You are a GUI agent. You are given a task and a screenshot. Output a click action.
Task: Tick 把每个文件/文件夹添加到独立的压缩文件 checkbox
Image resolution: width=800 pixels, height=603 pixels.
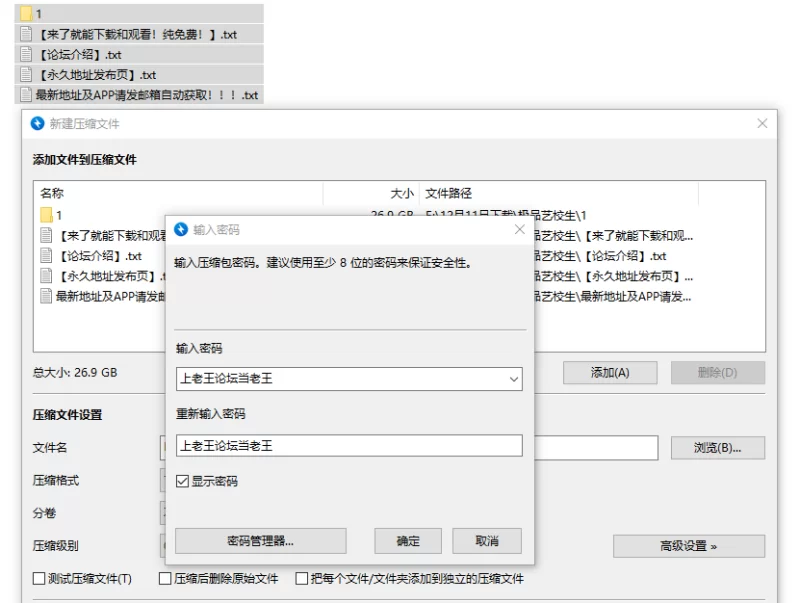[302, 579]
